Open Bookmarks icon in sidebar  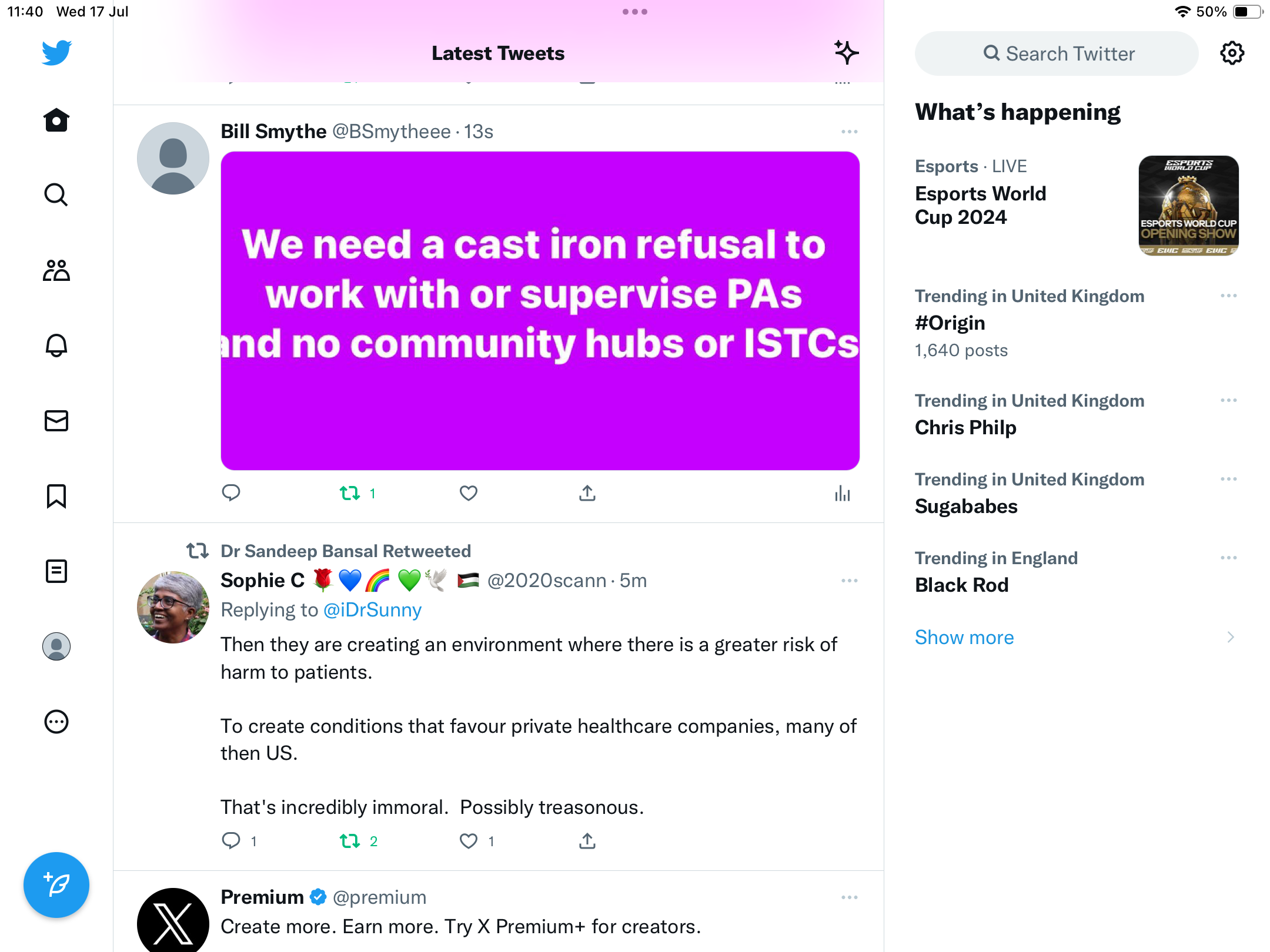pyautogui.click(x=56, y=496)
